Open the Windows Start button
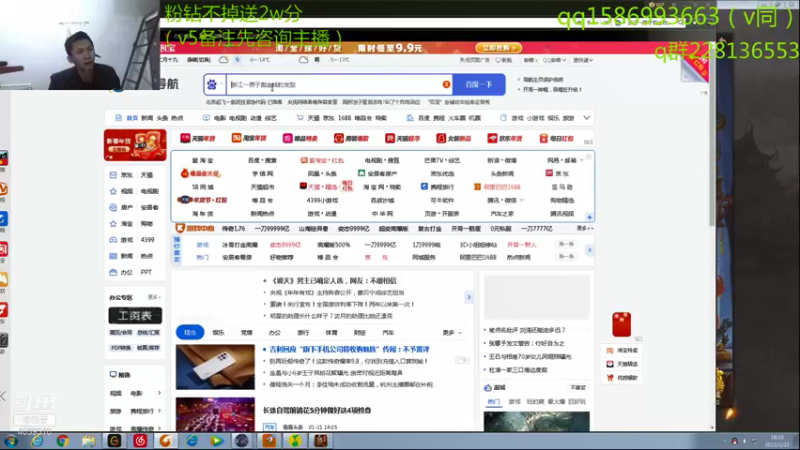The height and width of the screenshot is (450, 800). [x=11, y=441]
